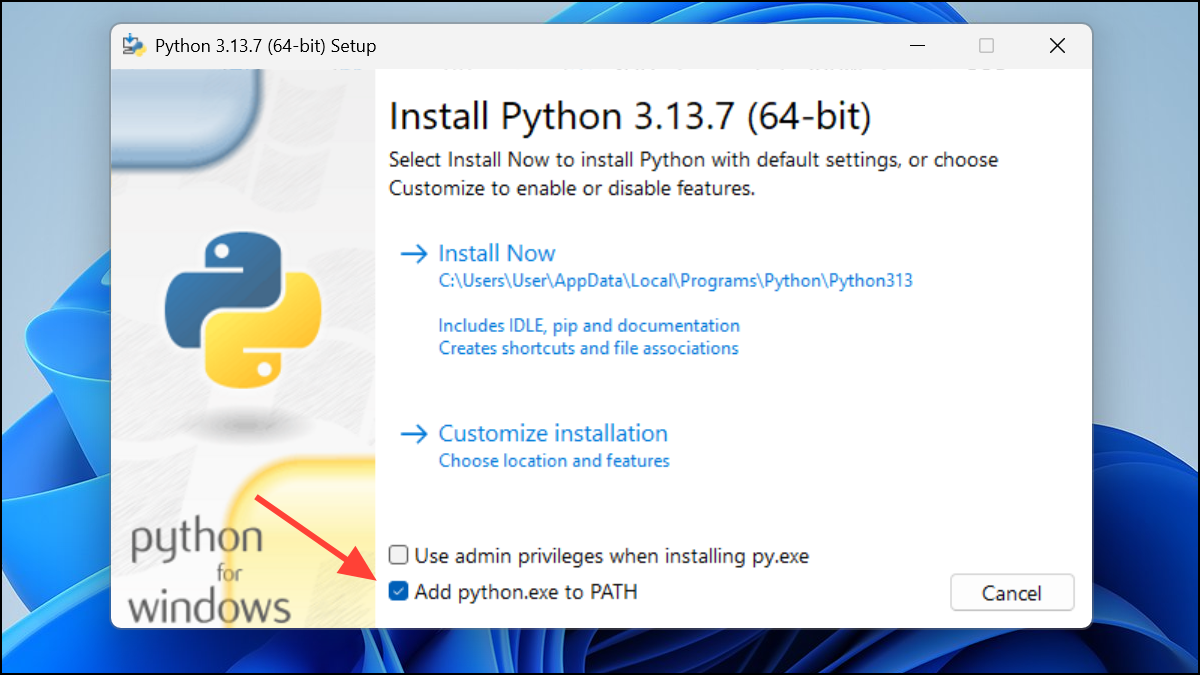Screen dimensions: 1200x675
Task: Click the 'Python 3.13.7 (64-bit) Setup' title bar
Action: click(266, 46)
